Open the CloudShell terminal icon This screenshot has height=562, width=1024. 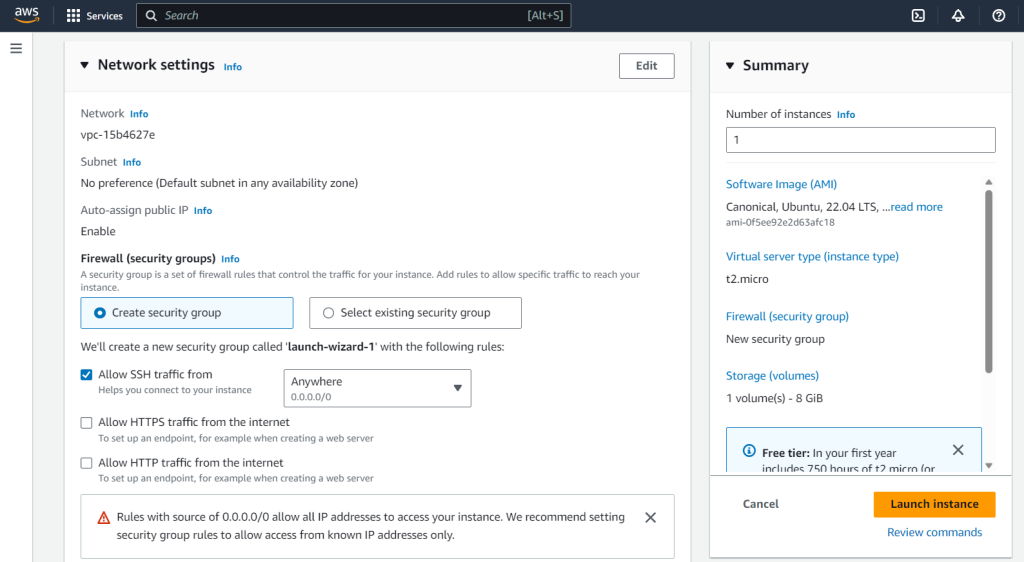[918, 15]
